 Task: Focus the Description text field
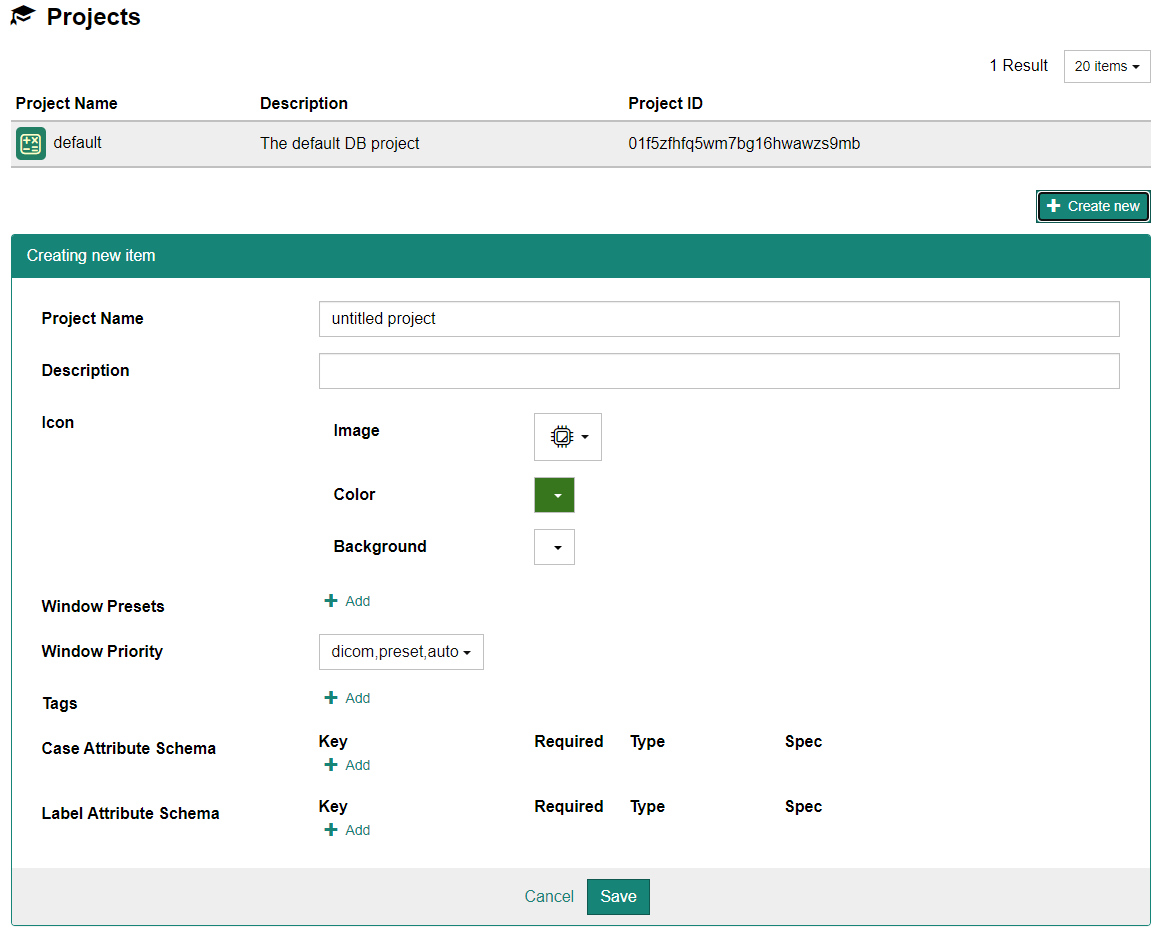(718, 371)
